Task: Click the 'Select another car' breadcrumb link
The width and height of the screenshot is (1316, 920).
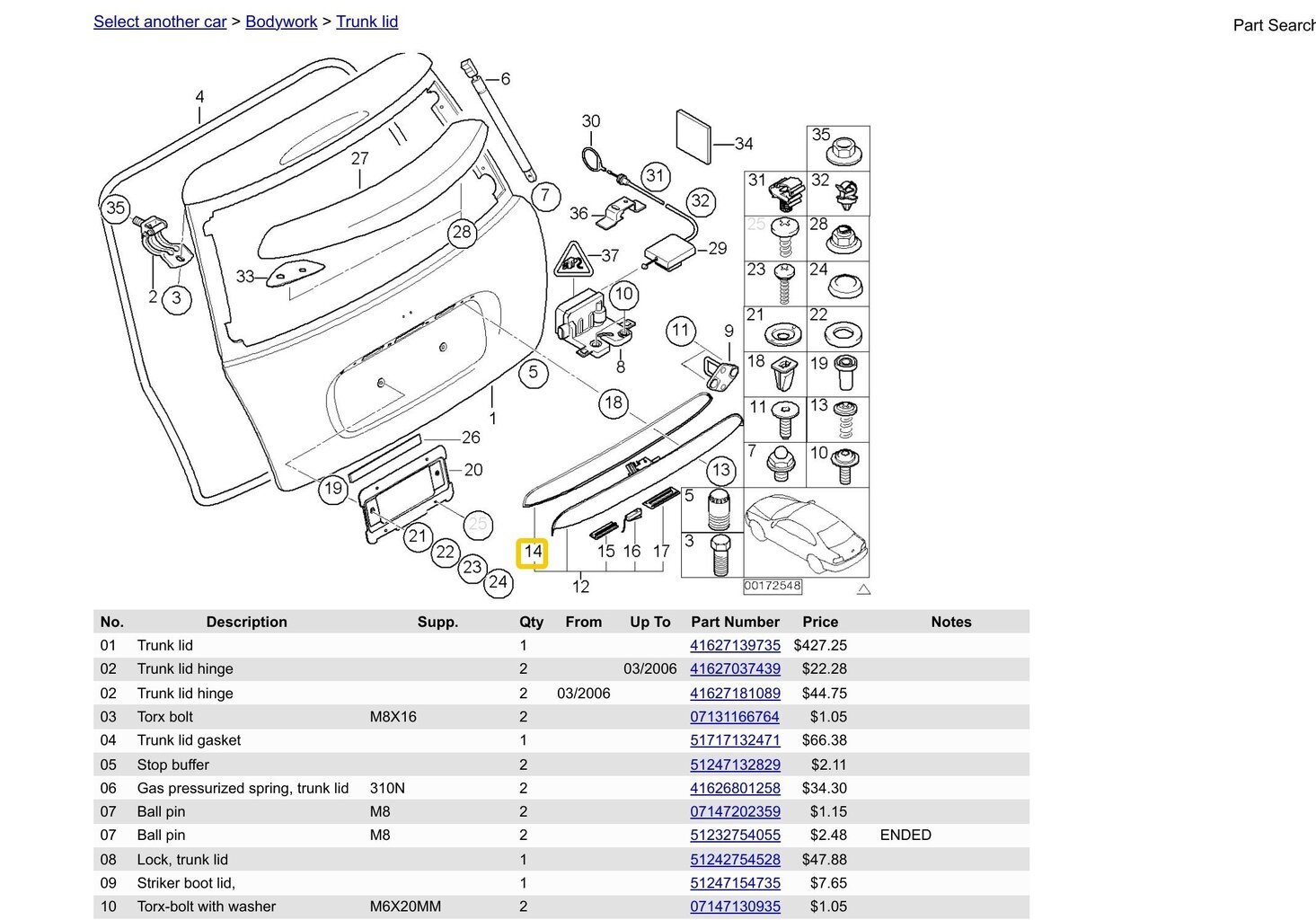Action: coord(160,22)
